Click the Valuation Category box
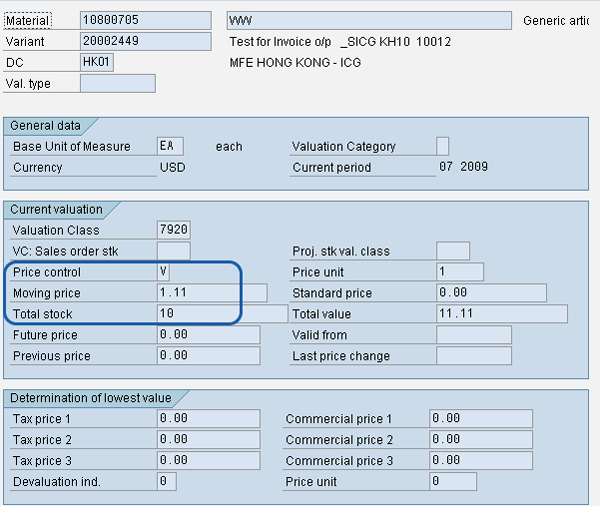The image size is (600, 506). click(443, 146)
